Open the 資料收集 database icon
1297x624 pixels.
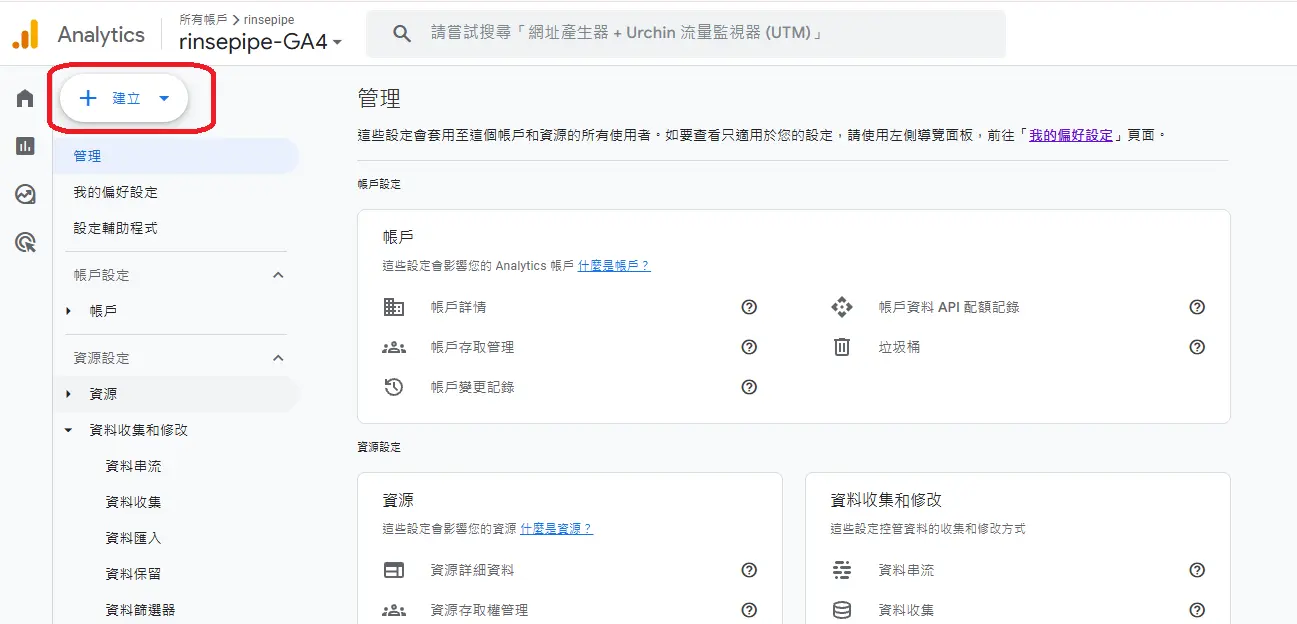pyautogui.click(x=842, y=609)
